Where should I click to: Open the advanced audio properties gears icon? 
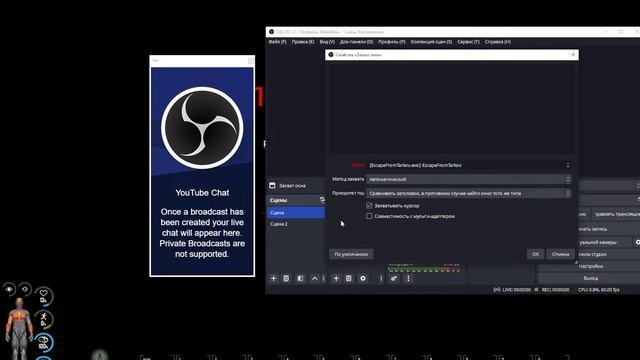(394, 278)
